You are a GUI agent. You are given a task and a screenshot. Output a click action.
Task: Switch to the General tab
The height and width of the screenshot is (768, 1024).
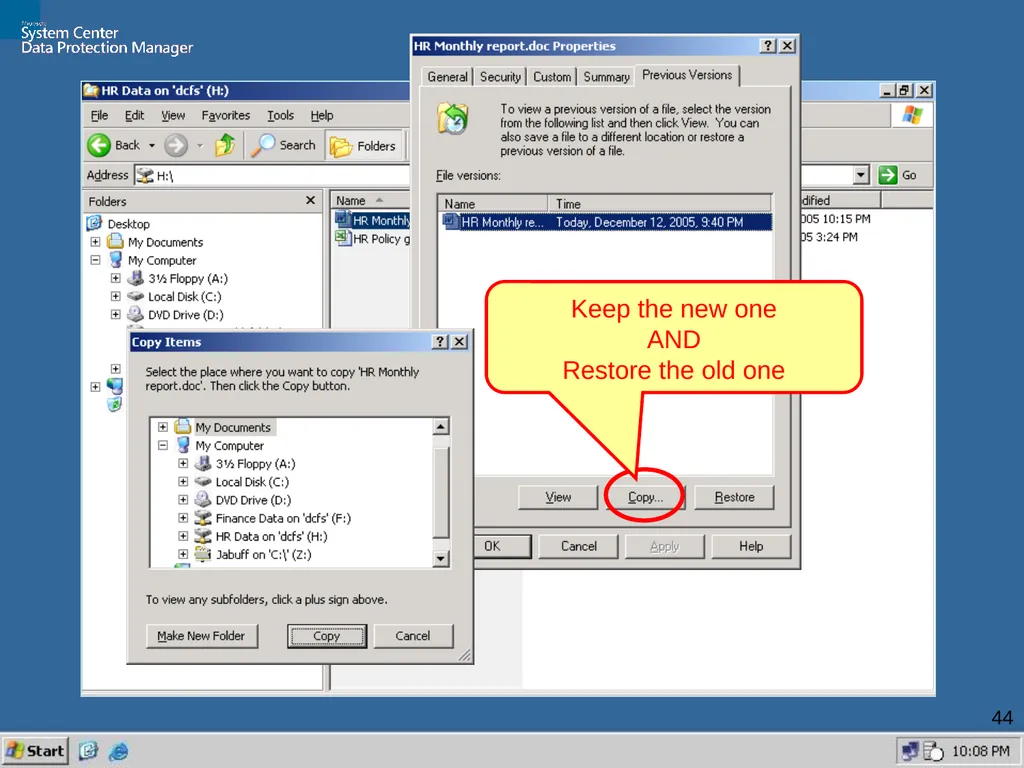[447, 77]
